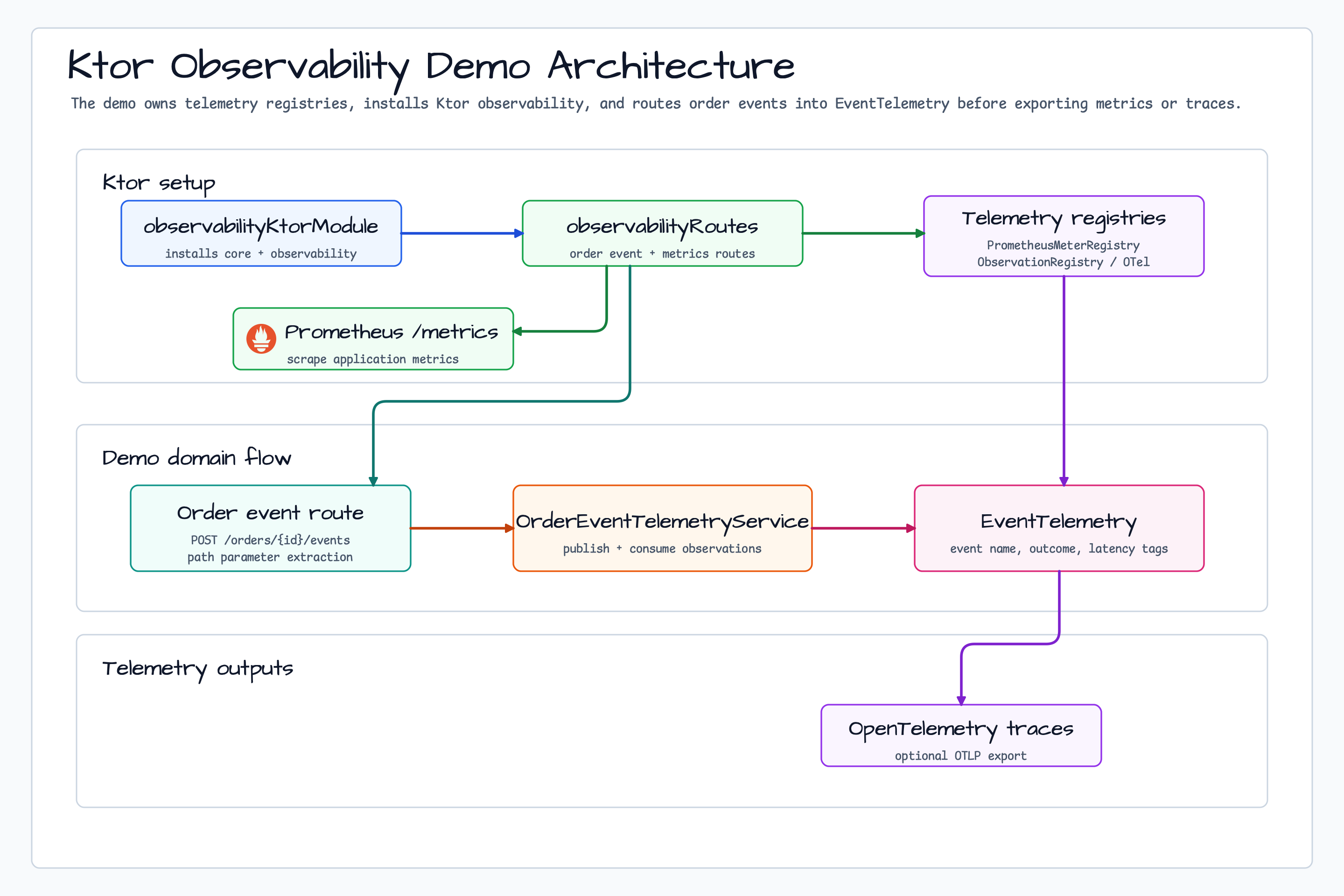Image resolution: width=1344 pixels, height=896 pixels.
Task: Click the 'Demo domain flow' group label
Action: 196,458
